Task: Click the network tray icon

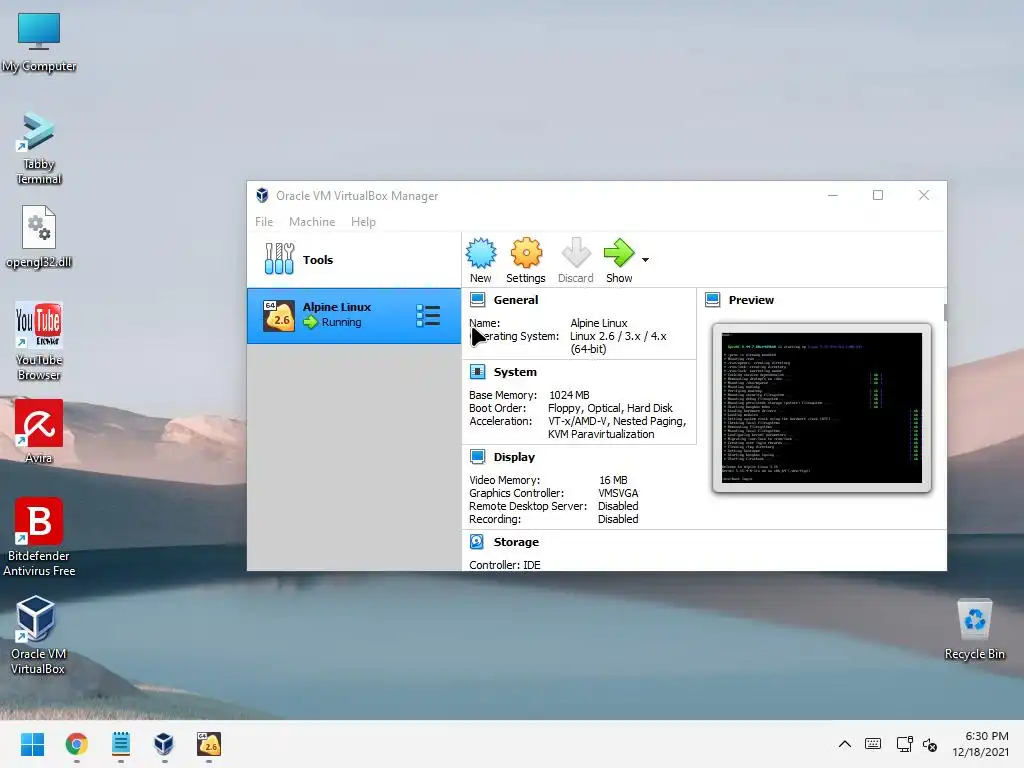Action: click(904, 744)
